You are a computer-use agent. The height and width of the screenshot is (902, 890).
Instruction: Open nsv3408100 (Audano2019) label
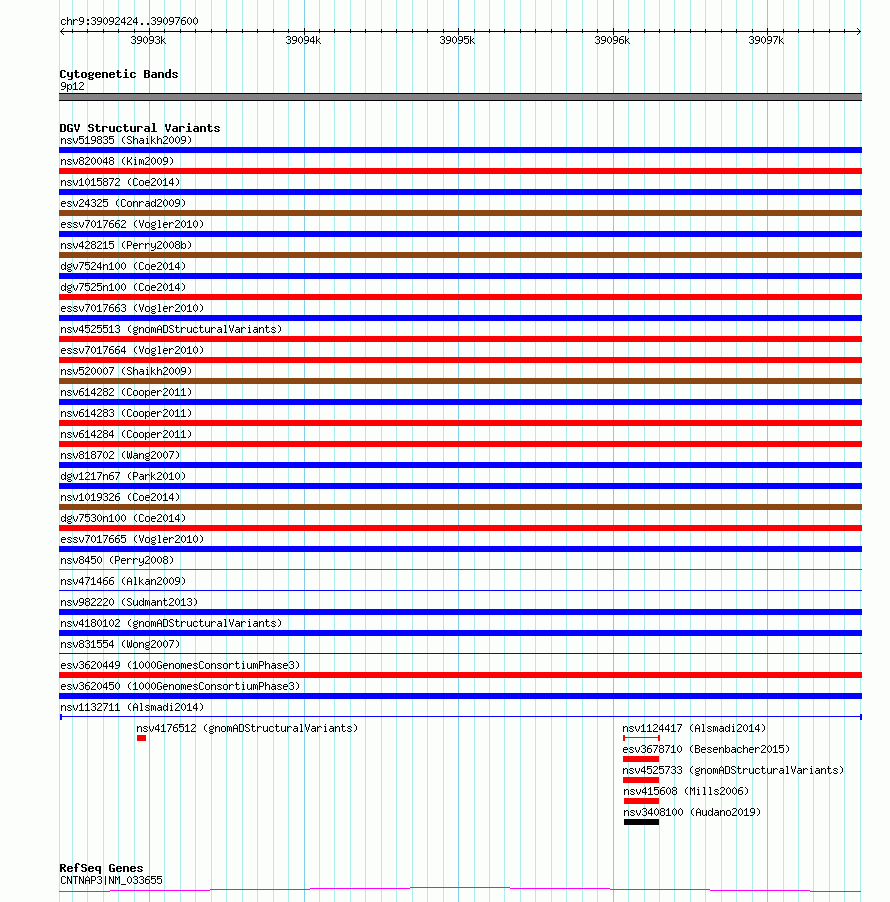tap(692, 812)
